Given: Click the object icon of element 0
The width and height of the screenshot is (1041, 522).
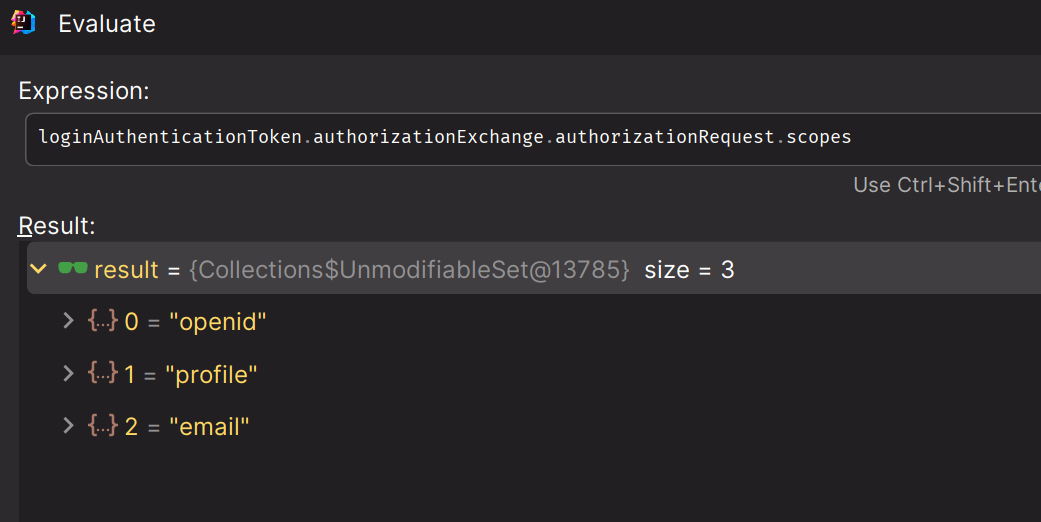Looking at the screenshot, I should tap(102, 321).
